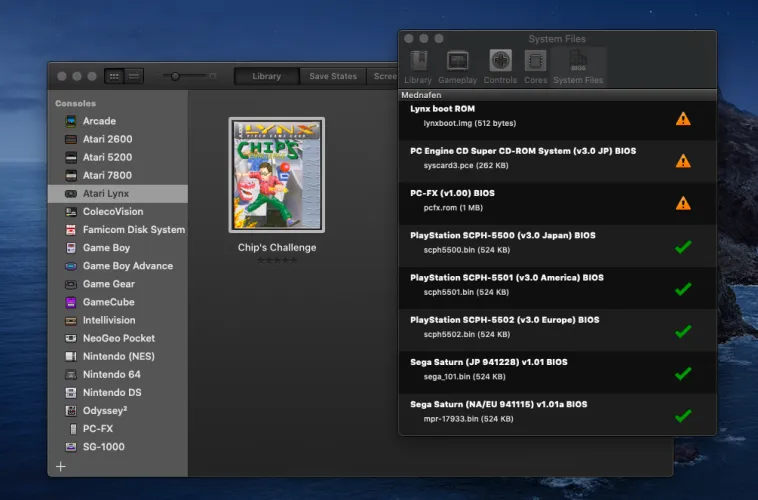Click warning icon for PC Engine CD BIOS

[x=683, y=160]
